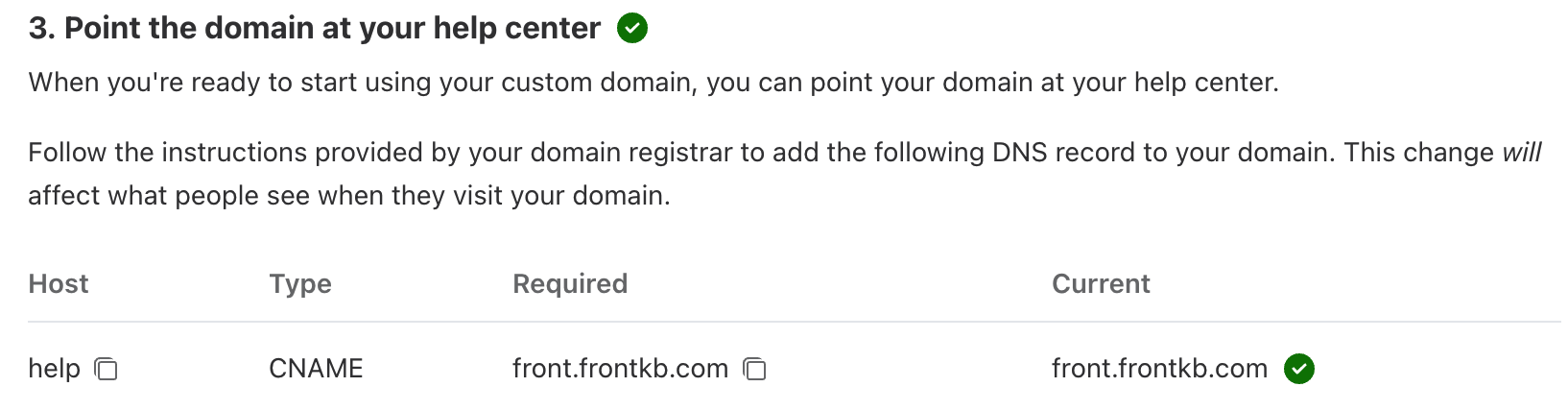
Task: Click green checkmark beside step 3 heading
Action: click(x=632, y=28)
